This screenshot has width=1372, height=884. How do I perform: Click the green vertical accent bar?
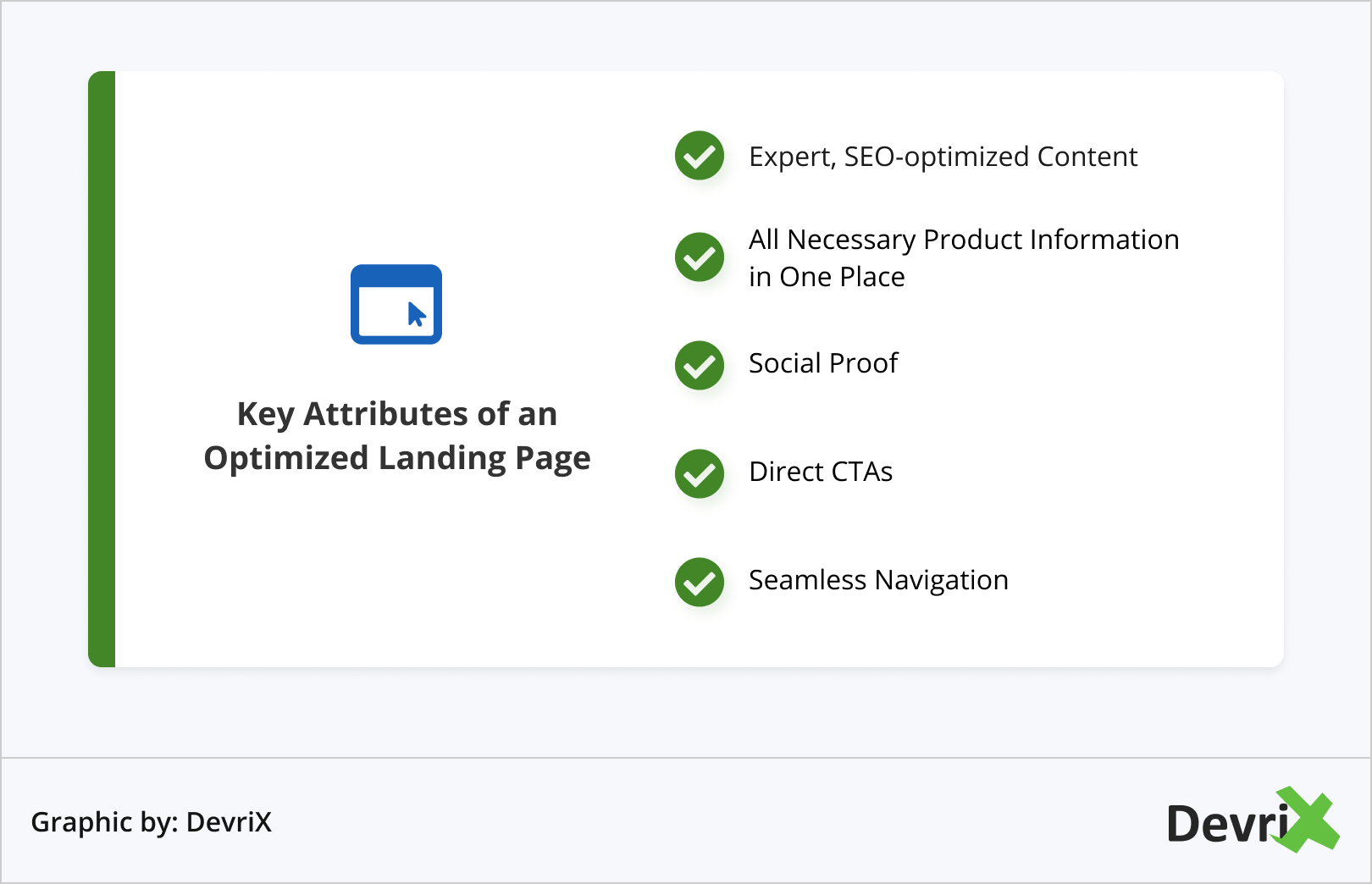pos(102,369)
